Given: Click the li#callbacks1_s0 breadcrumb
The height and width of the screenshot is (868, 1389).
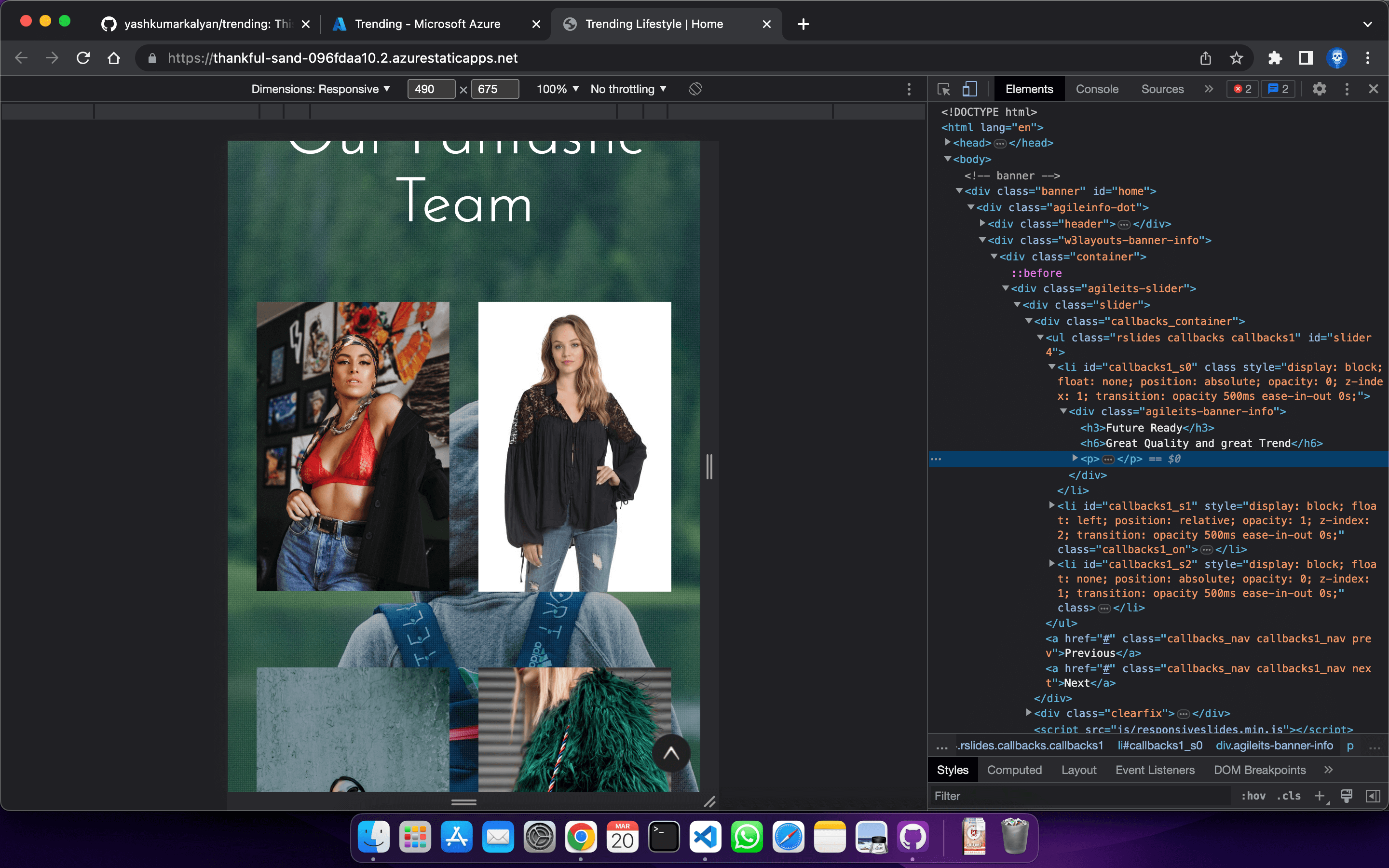Looking at the screenshot, I should click(1159, 746).
